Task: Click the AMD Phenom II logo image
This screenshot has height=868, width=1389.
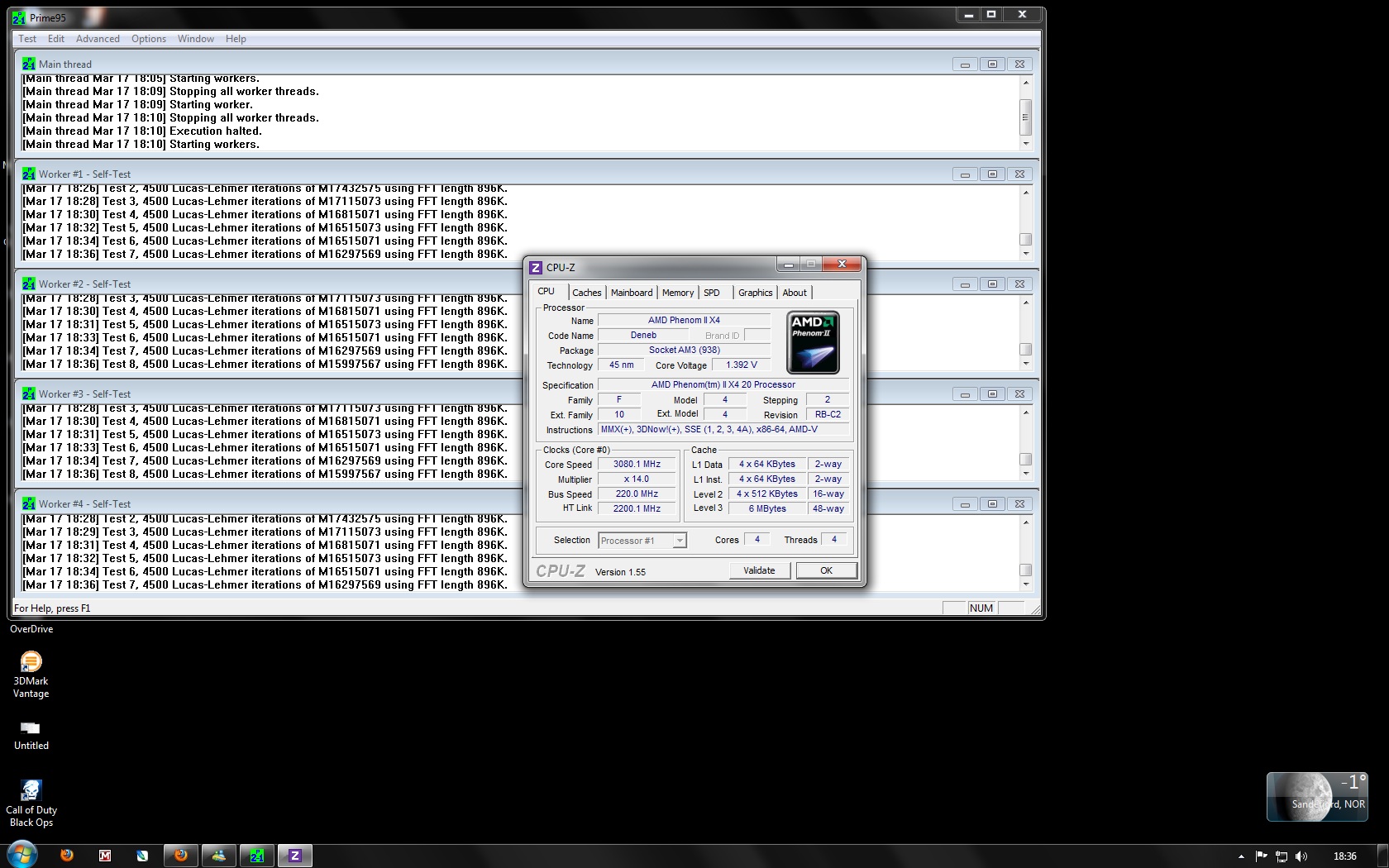Action: click(814, 342)
